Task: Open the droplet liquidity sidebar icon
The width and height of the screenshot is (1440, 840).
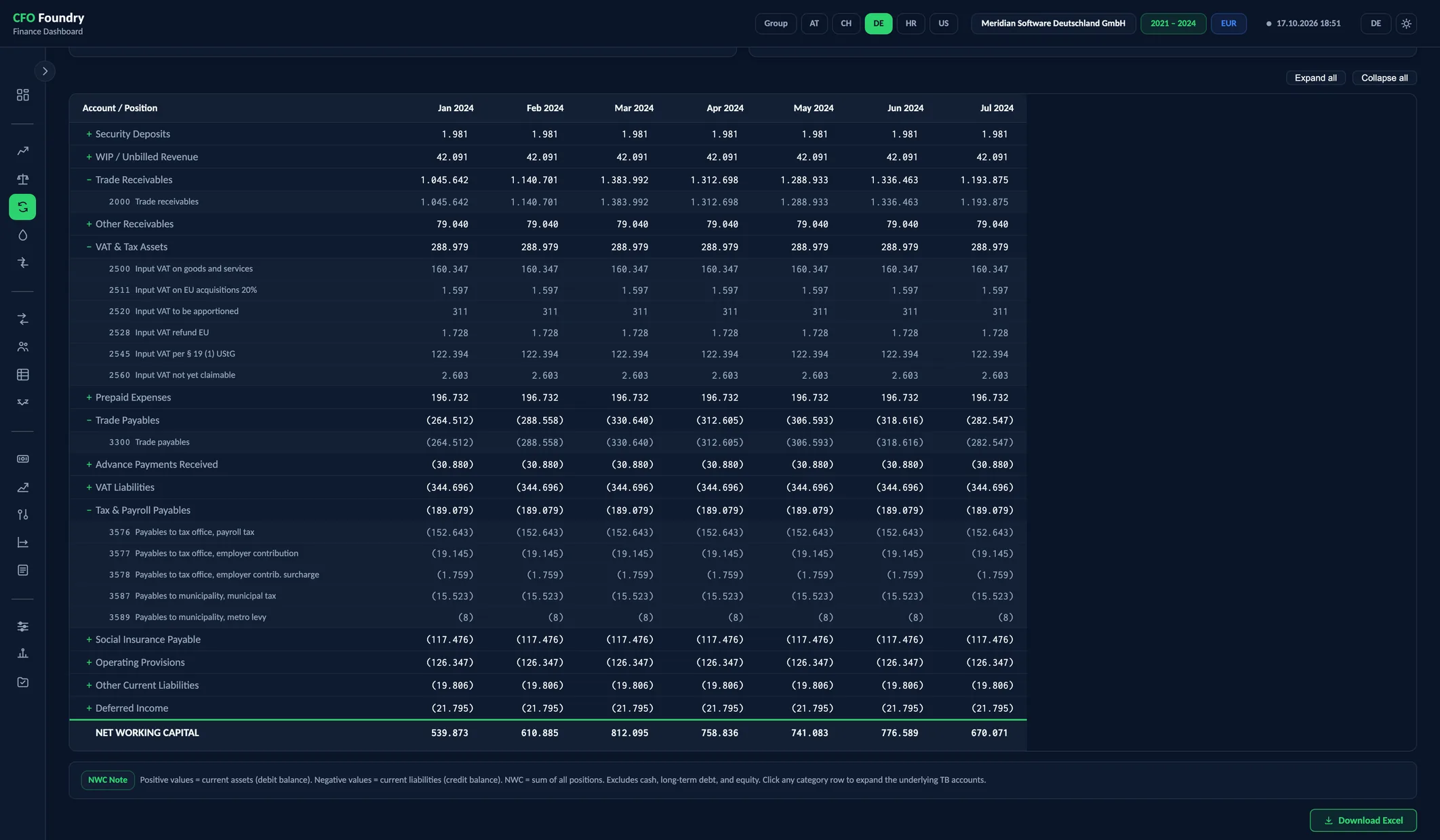Action: pyautogui.click(x=22, y=235)
